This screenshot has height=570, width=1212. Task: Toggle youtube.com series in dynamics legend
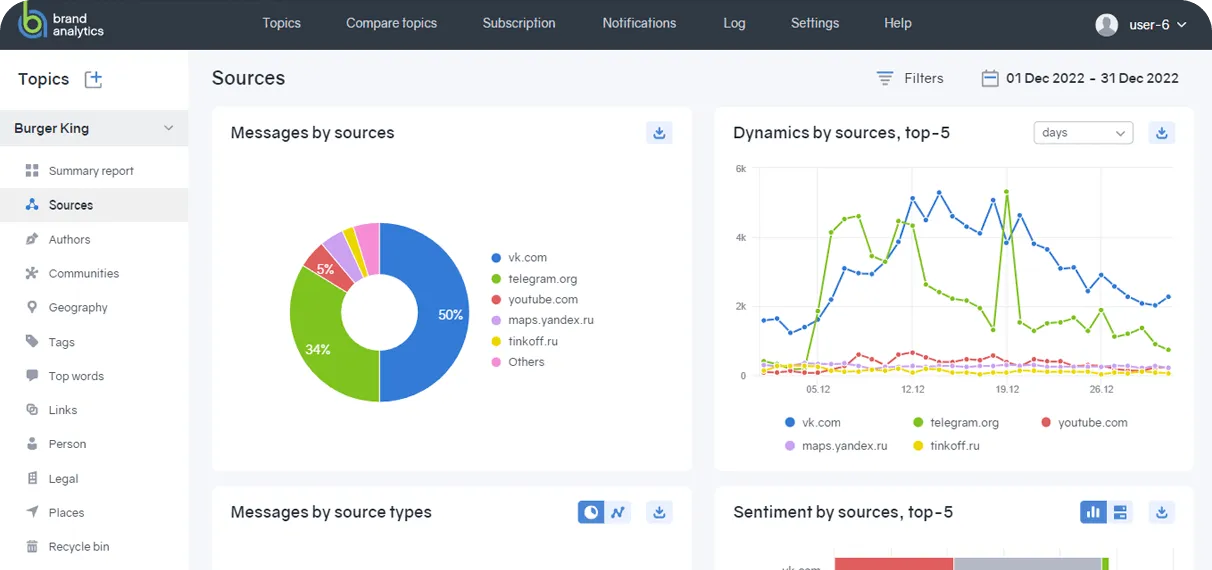1084,423
